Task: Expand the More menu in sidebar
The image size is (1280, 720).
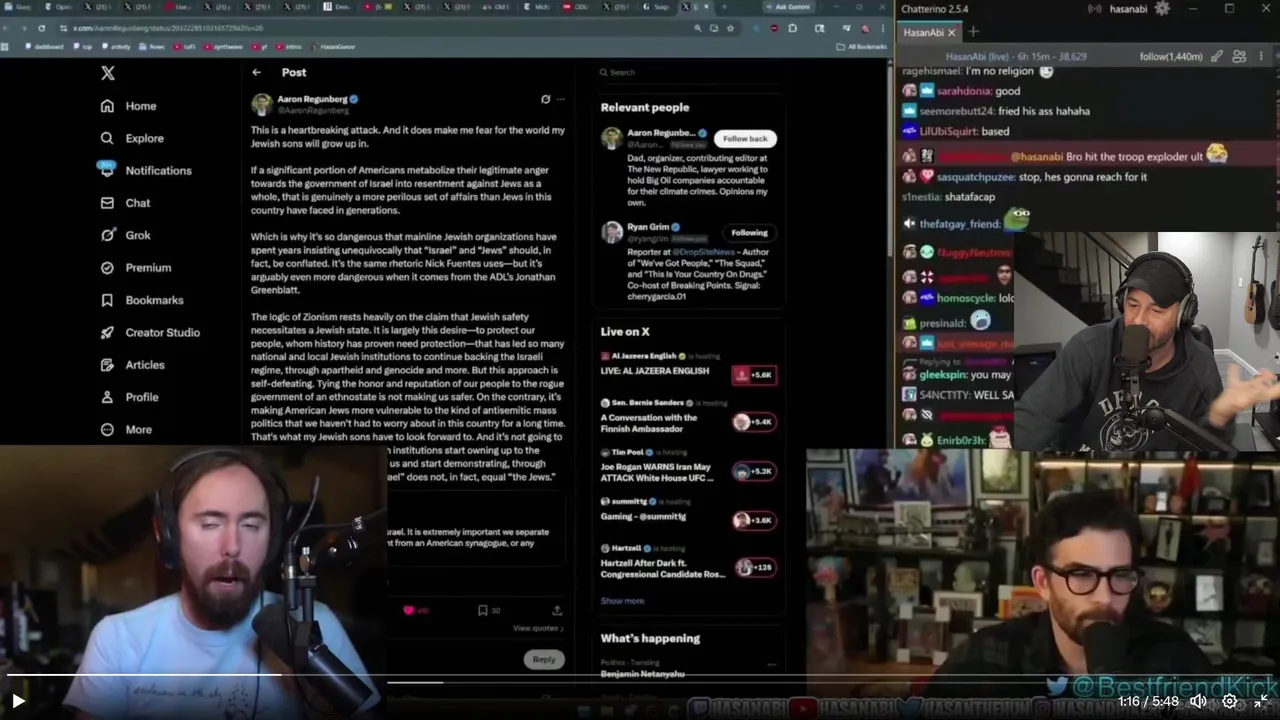Action: pos(126,430)
